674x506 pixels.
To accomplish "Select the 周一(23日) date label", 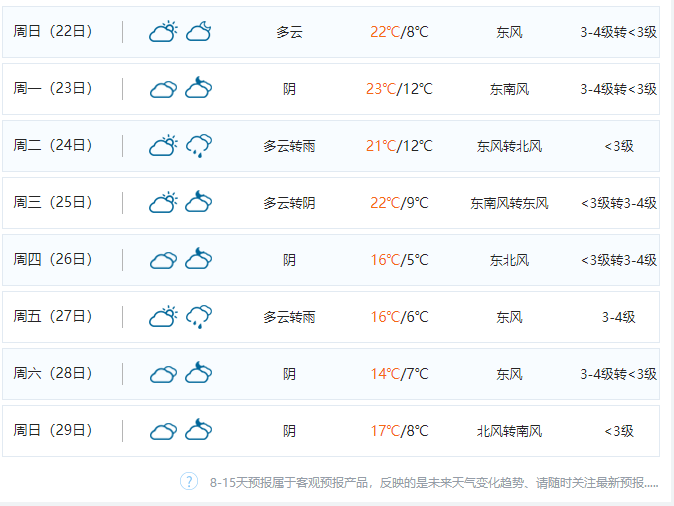I will point(53,89).
